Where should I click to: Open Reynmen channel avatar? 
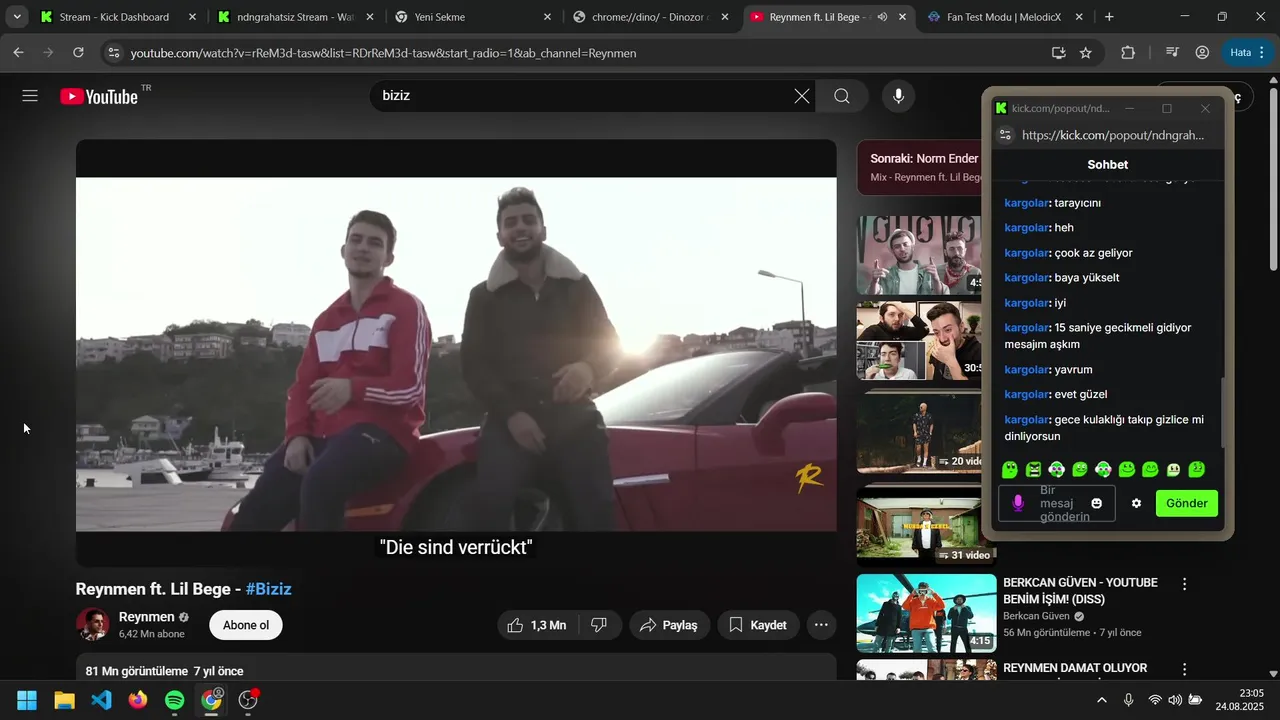click(x=93, y=625)
